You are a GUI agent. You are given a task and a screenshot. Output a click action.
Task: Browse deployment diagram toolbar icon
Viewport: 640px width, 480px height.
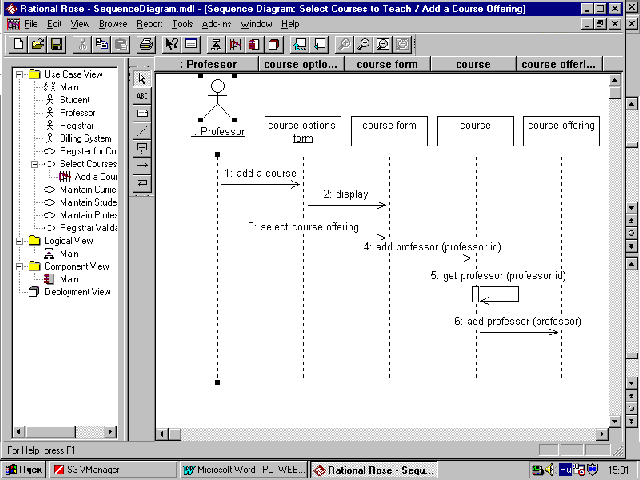tap(273, 44)
